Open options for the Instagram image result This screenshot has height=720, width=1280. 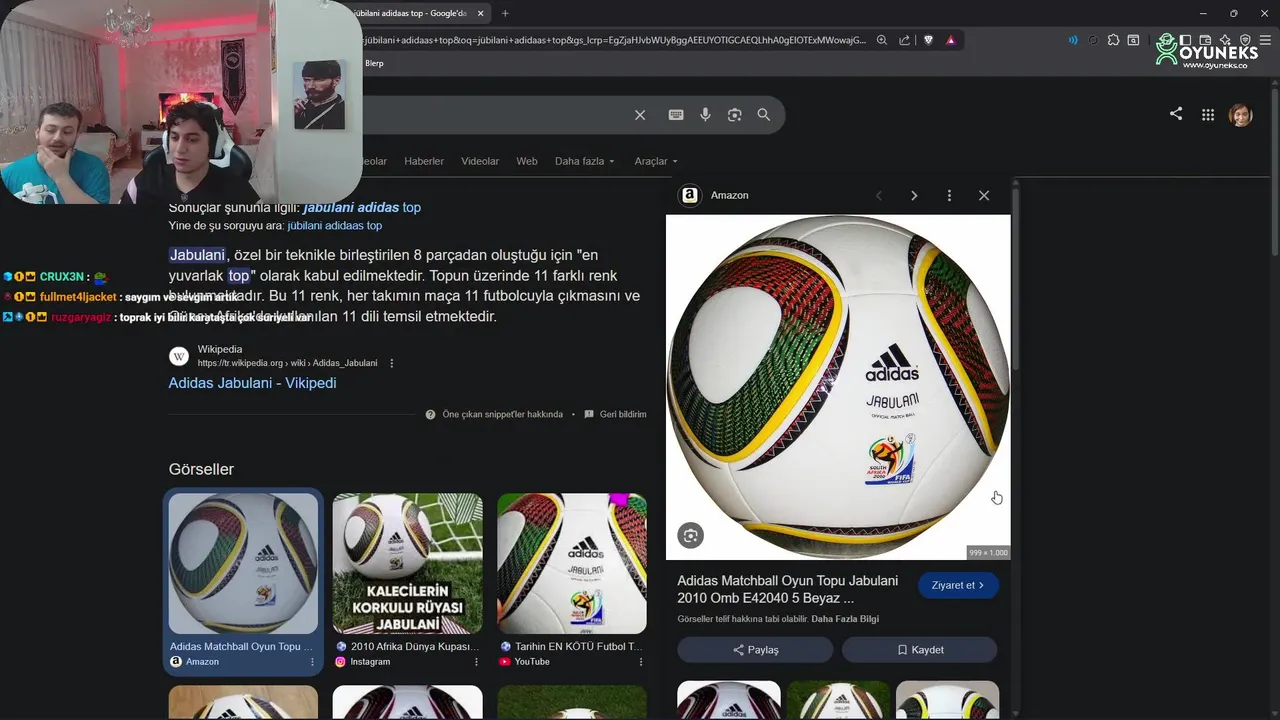click(476, 662)
